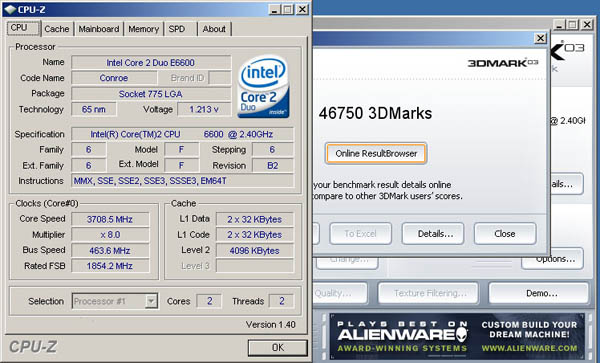This screenshot has width=600, height=363.
Task: Click the Multiplier value x 8.0
Action: (x=110, y=234)
